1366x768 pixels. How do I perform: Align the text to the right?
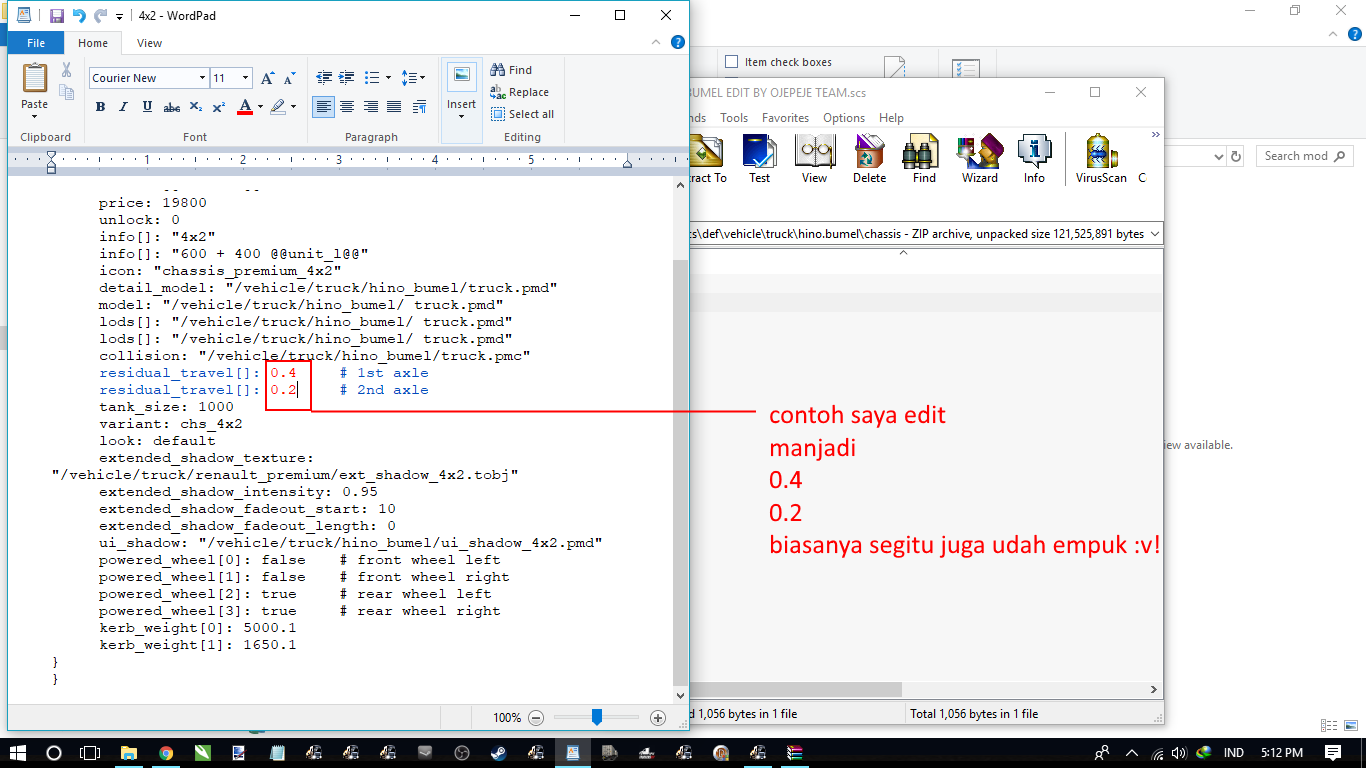(x=371, y=107)
